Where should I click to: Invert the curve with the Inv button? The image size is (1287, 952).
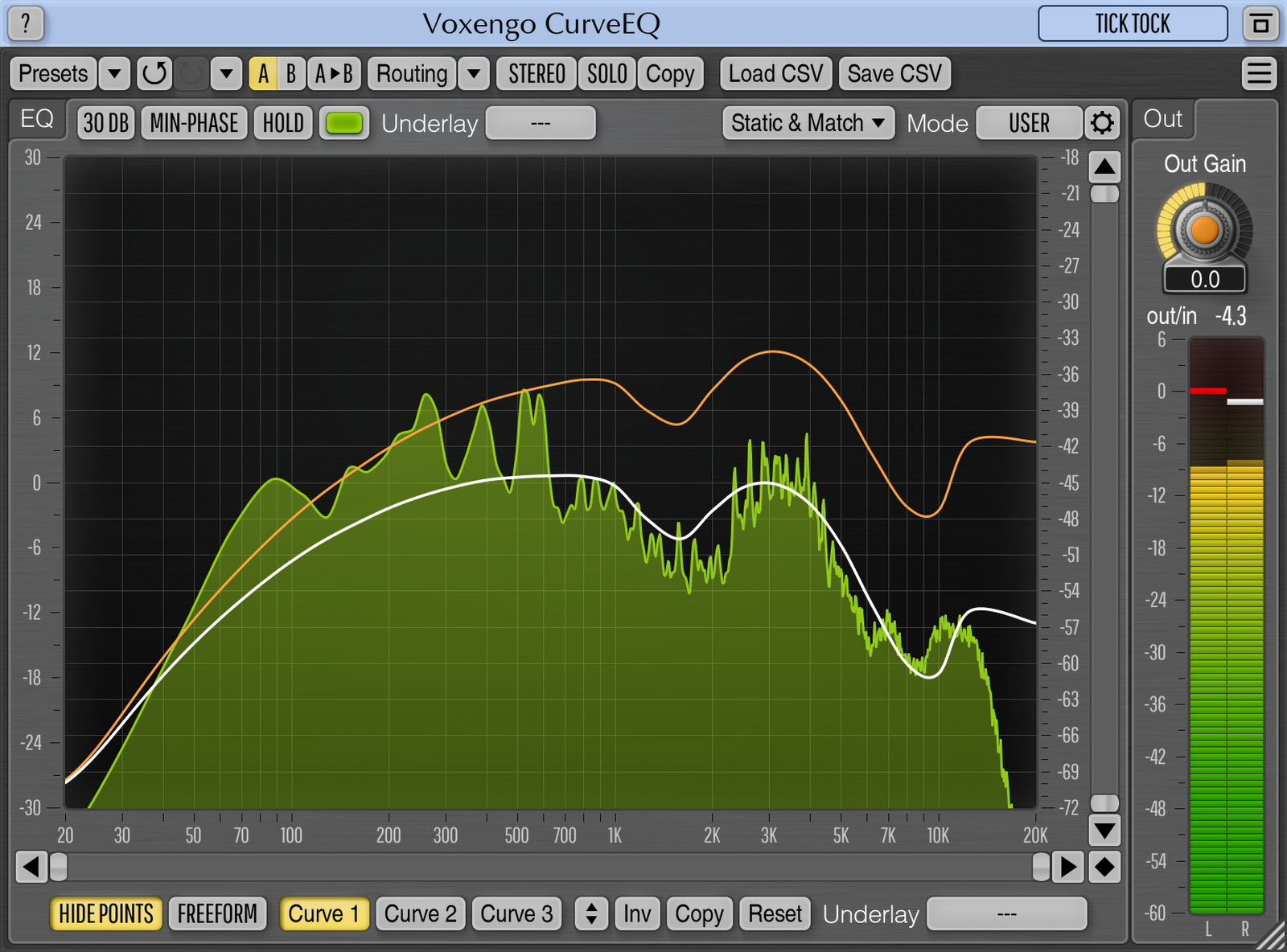pos(636,913)
